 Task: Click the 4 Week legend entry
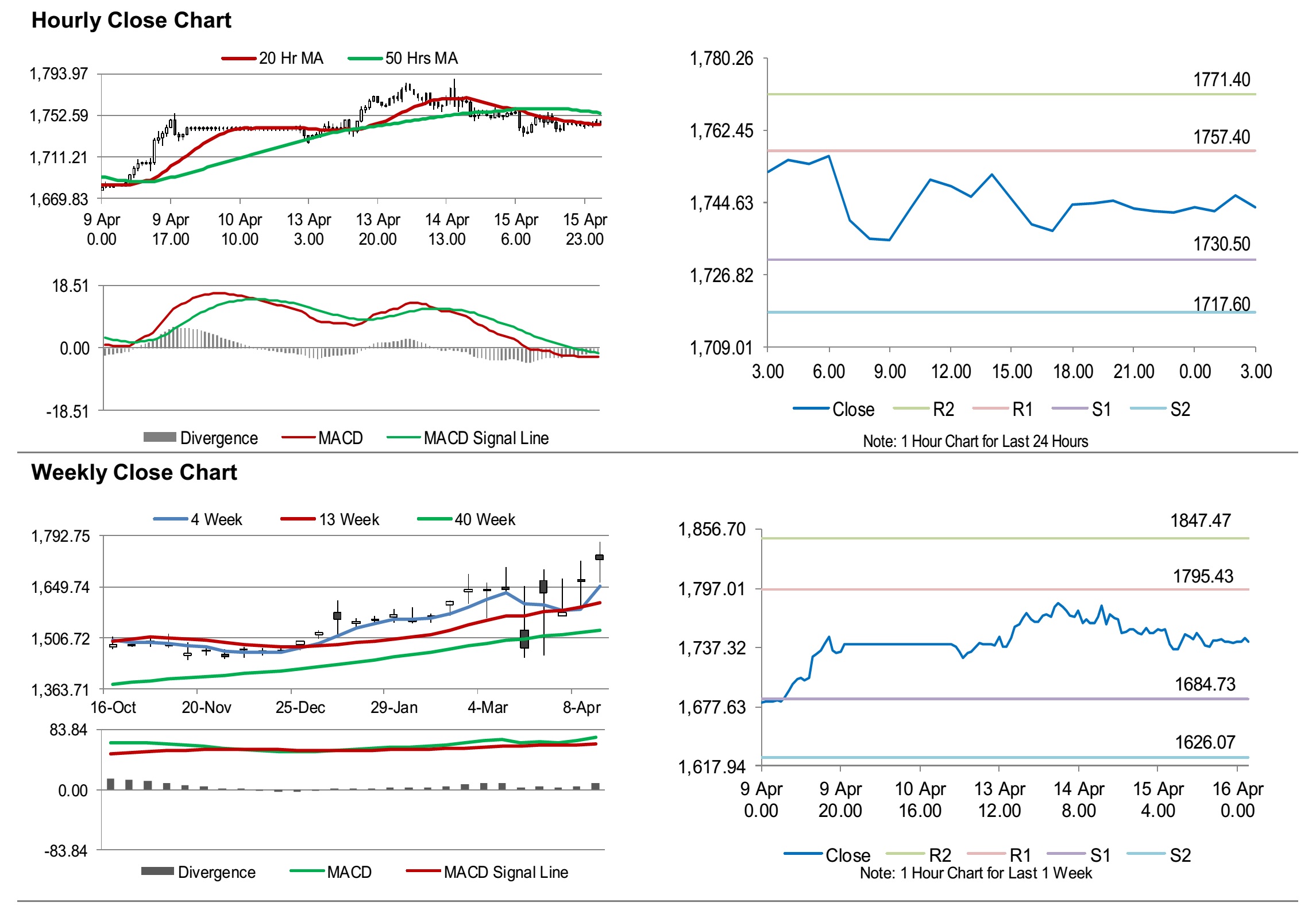[216, 520]
